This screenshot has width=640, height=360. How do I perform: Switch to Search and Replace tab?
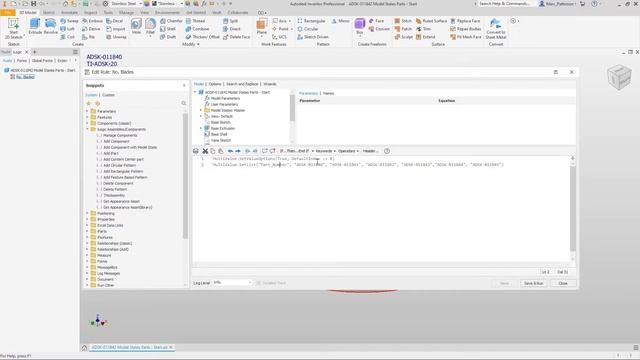click(242, 84)
